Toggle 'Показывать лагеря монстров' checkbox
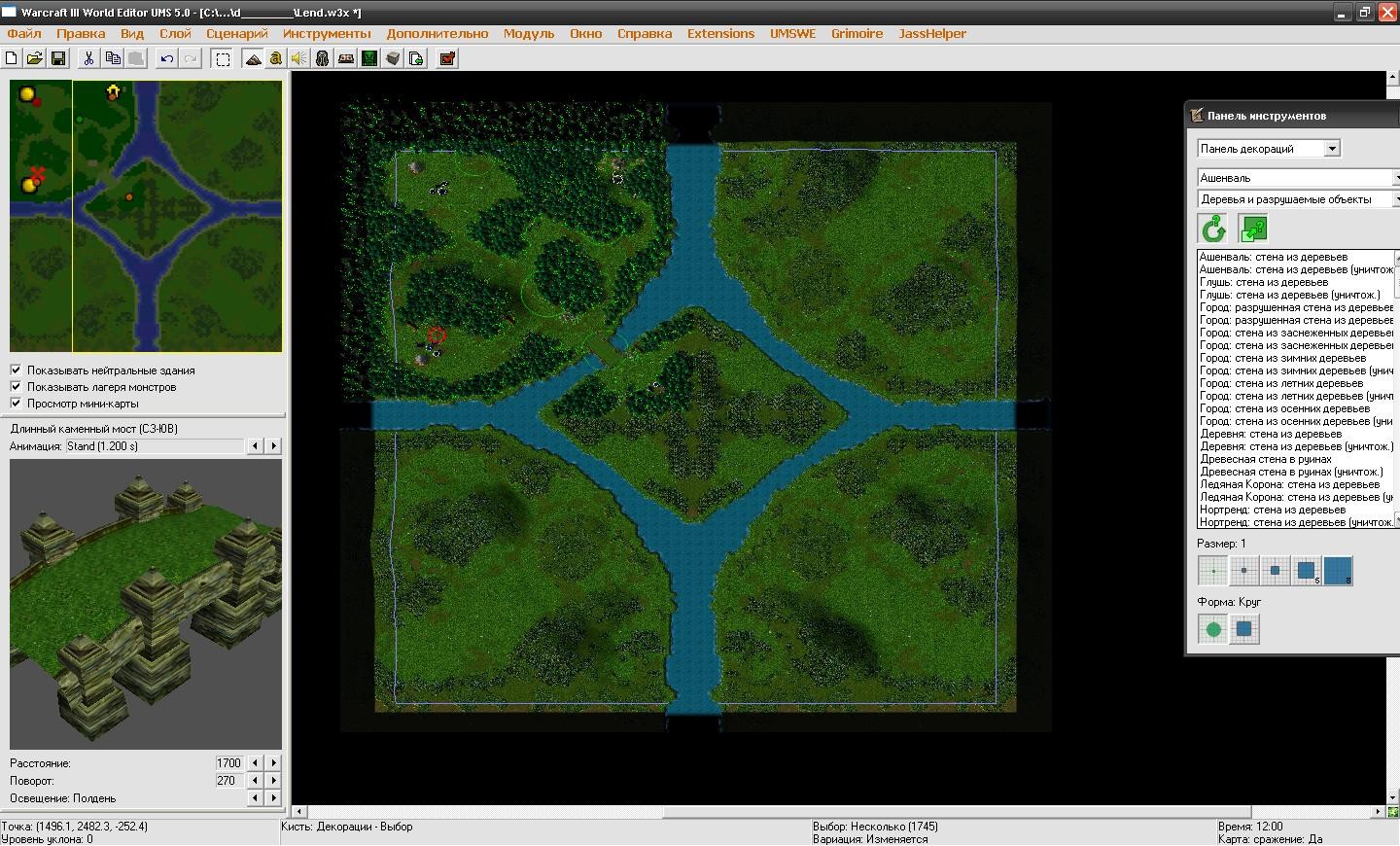Screen dimensions: 1400x846 pyautogui.click(x=16, y=387)
